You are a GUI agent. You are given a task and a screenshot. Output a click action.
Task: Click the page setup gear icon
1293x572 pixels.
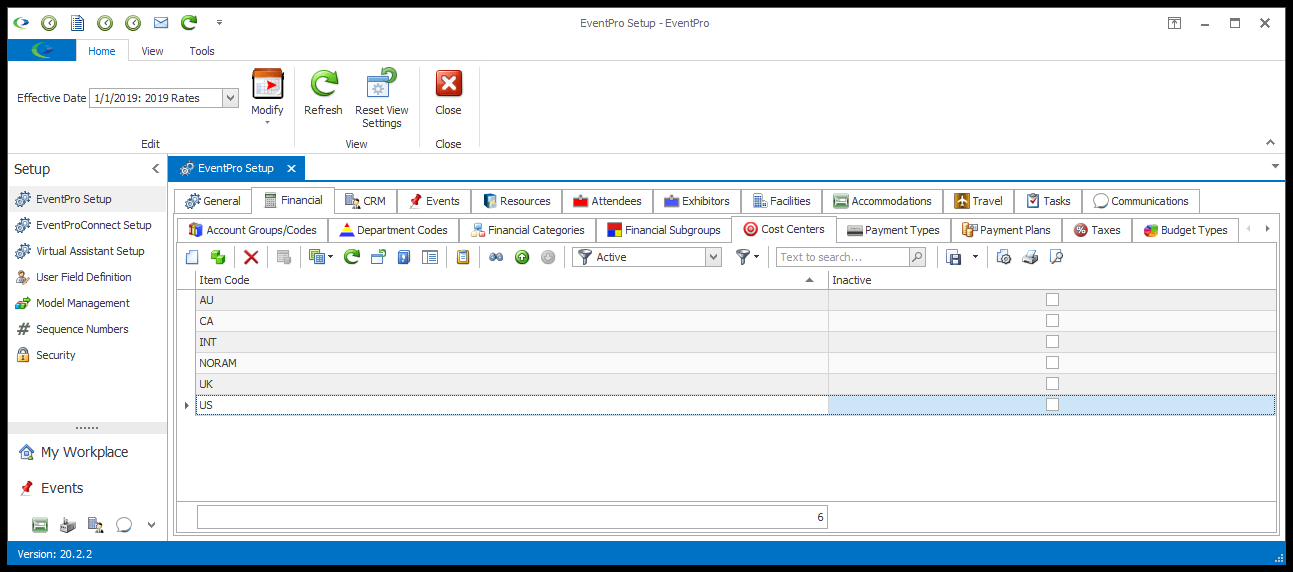point(1004,257)
